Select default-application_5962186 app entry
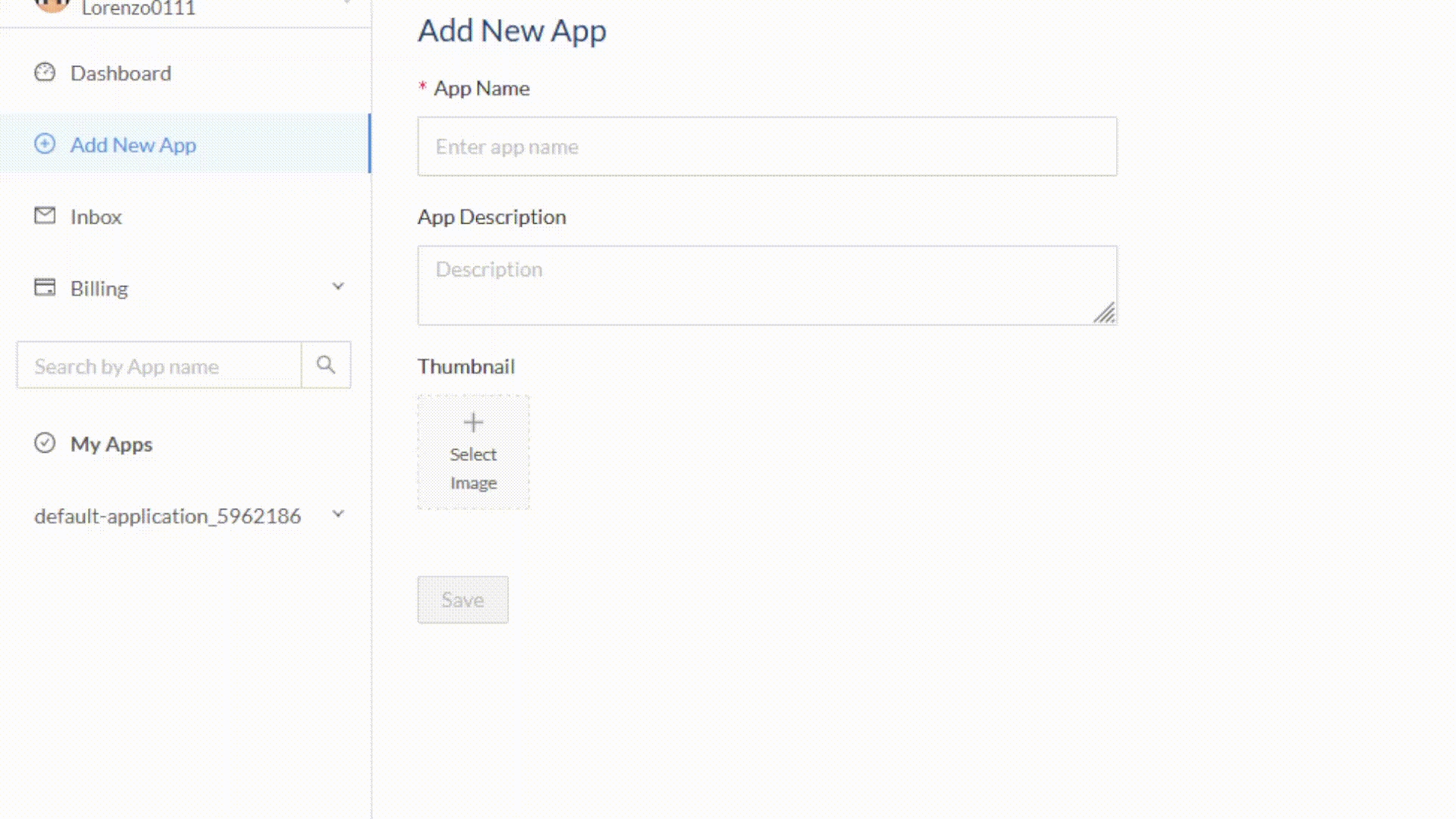Viewport: 1456px width, 819px height. click(x=168, y=516)
